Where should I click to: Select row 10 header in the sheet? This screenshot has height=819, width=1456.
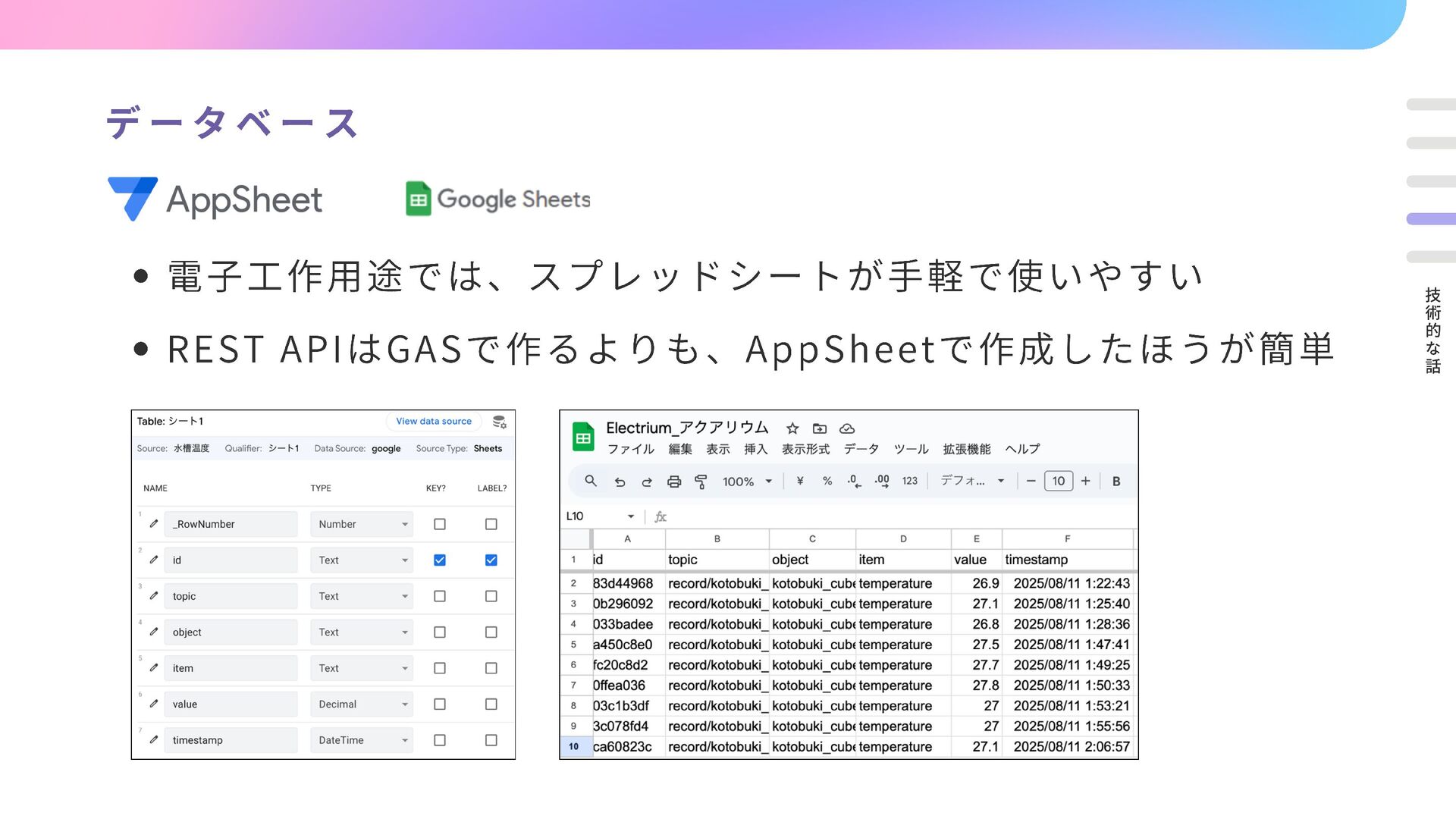tap(574, 746)
